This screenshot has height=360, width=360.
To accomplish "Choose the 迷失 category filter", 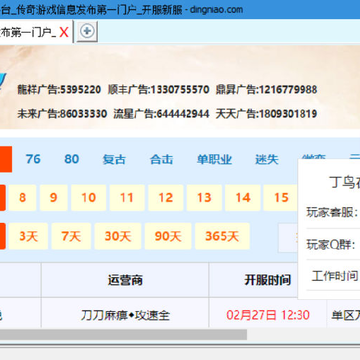I will point(267,159).
